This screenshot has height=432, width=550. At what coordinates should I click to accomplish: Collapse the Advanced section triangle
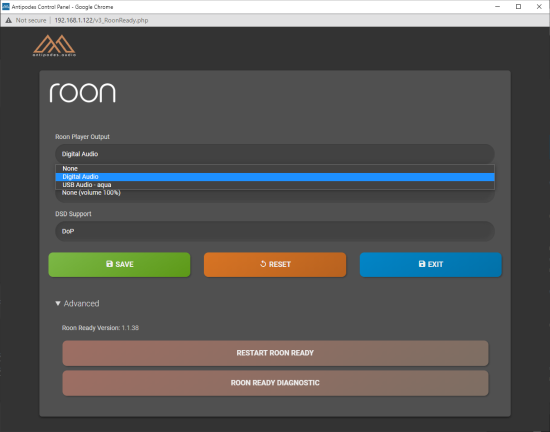(x=58, y=303)
